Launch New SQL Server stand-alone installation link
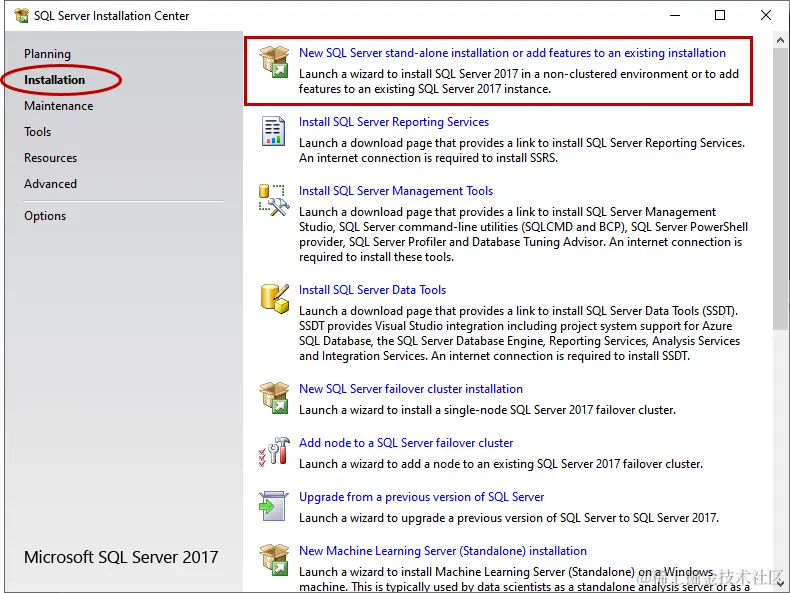Image resolution: width=790 pixels, height=593 pixels. coord(512,53)
